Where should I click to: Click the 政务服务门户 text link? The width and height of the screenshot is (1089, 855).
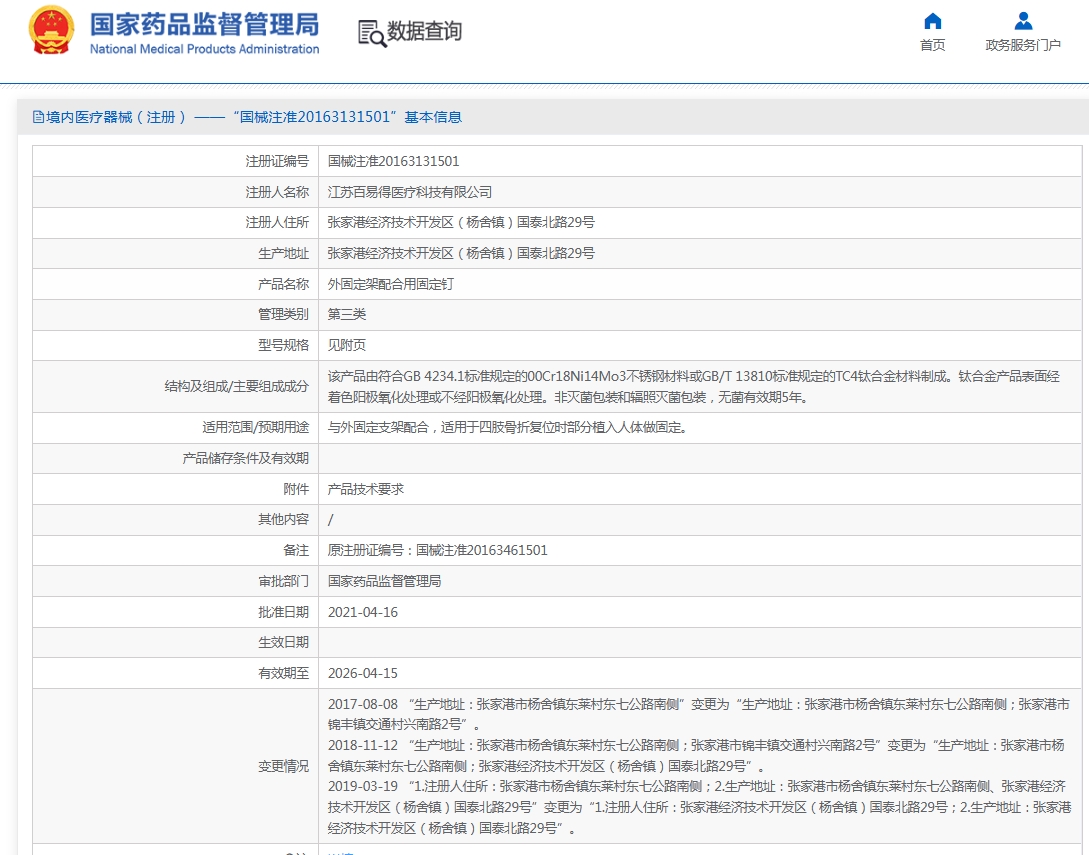click(1023, 45)
